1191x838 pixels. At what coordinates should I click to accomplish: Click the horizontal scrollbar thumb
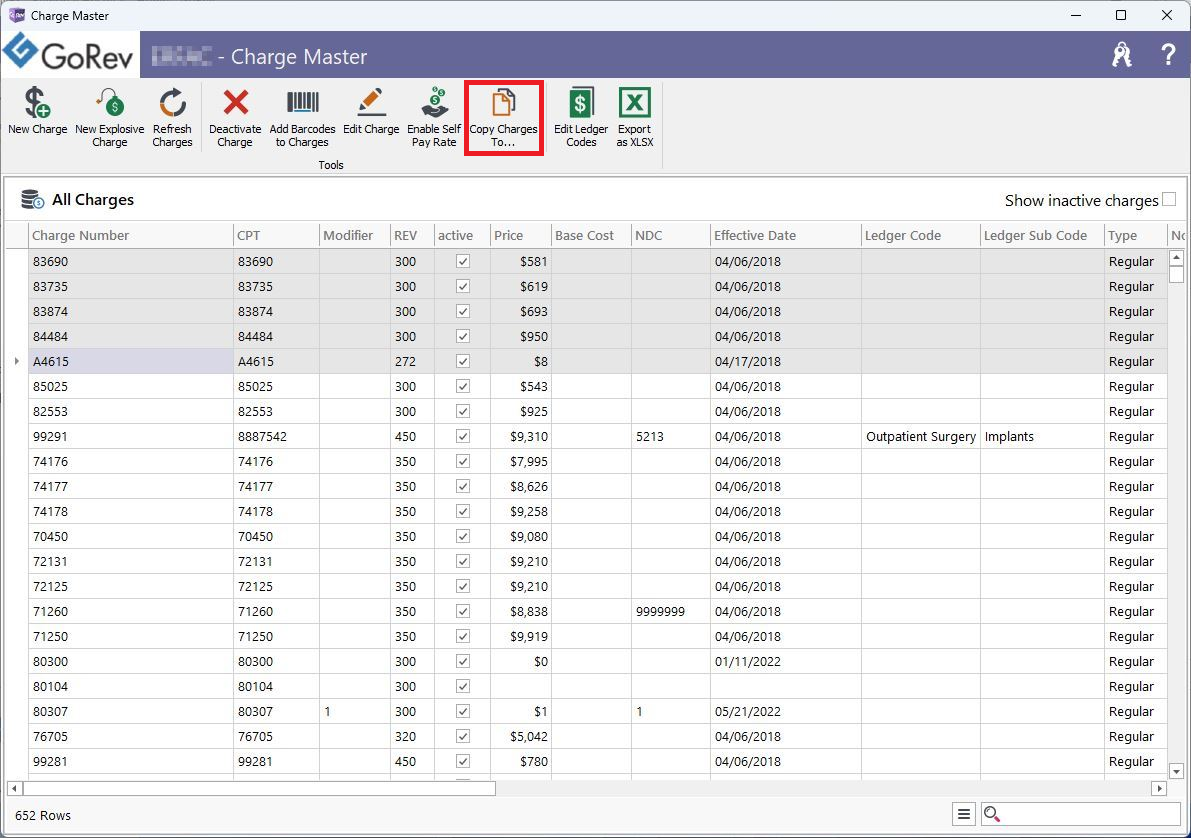[x=259, y=789]
